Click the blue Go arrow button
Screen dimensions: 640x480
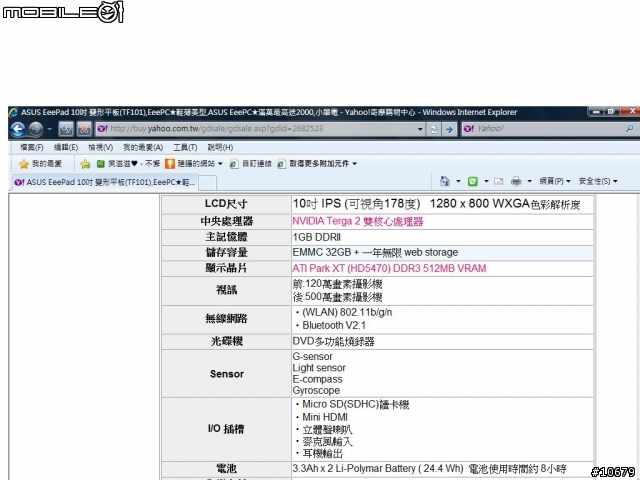[449, 129]
